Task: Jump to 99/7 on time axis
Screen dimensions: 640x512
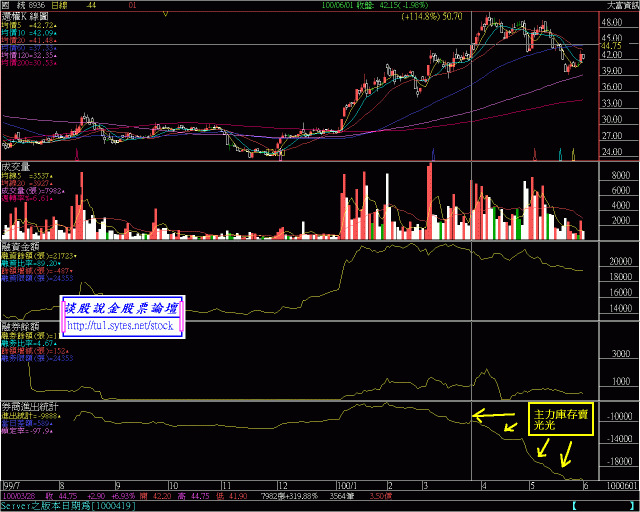Action: tap(11, 485)
